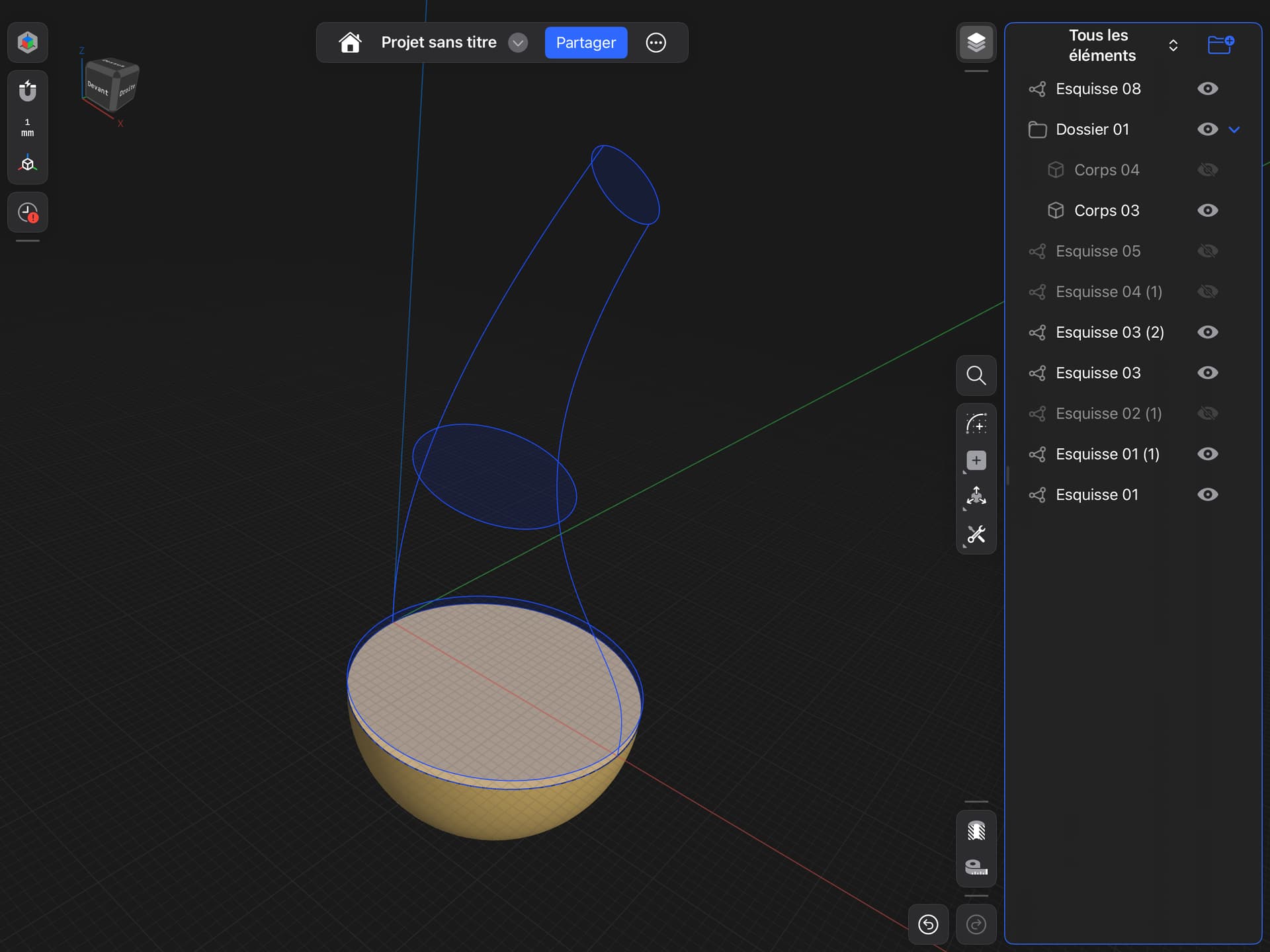Open the magnifier search tool
This screenshot has height=952, width=1270.
[x=976, y=376]
